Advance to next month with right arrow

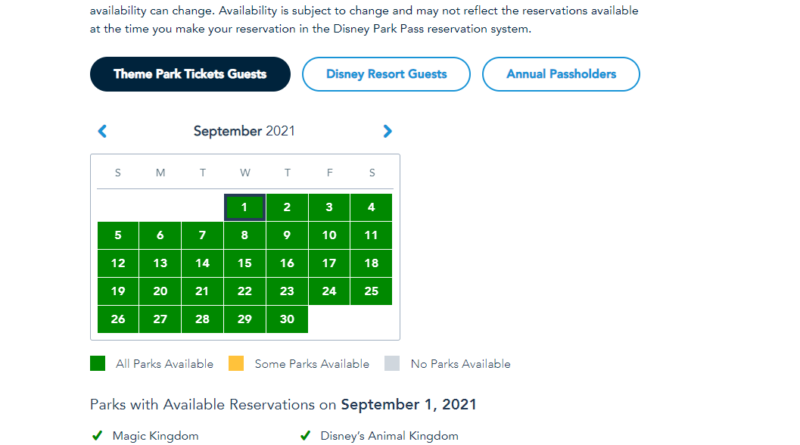pyautogui.click(x=387, y=131)
